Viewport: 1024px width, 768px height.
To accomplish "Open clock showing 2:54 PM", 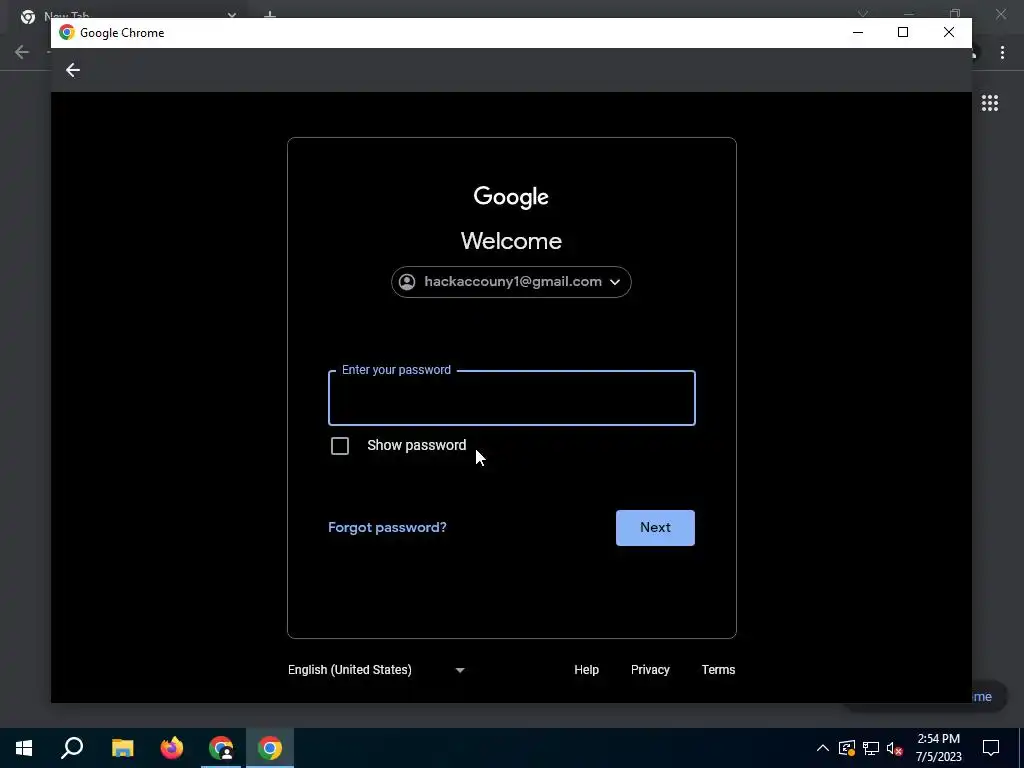I will pyautogui.click(x=938, y=748).
